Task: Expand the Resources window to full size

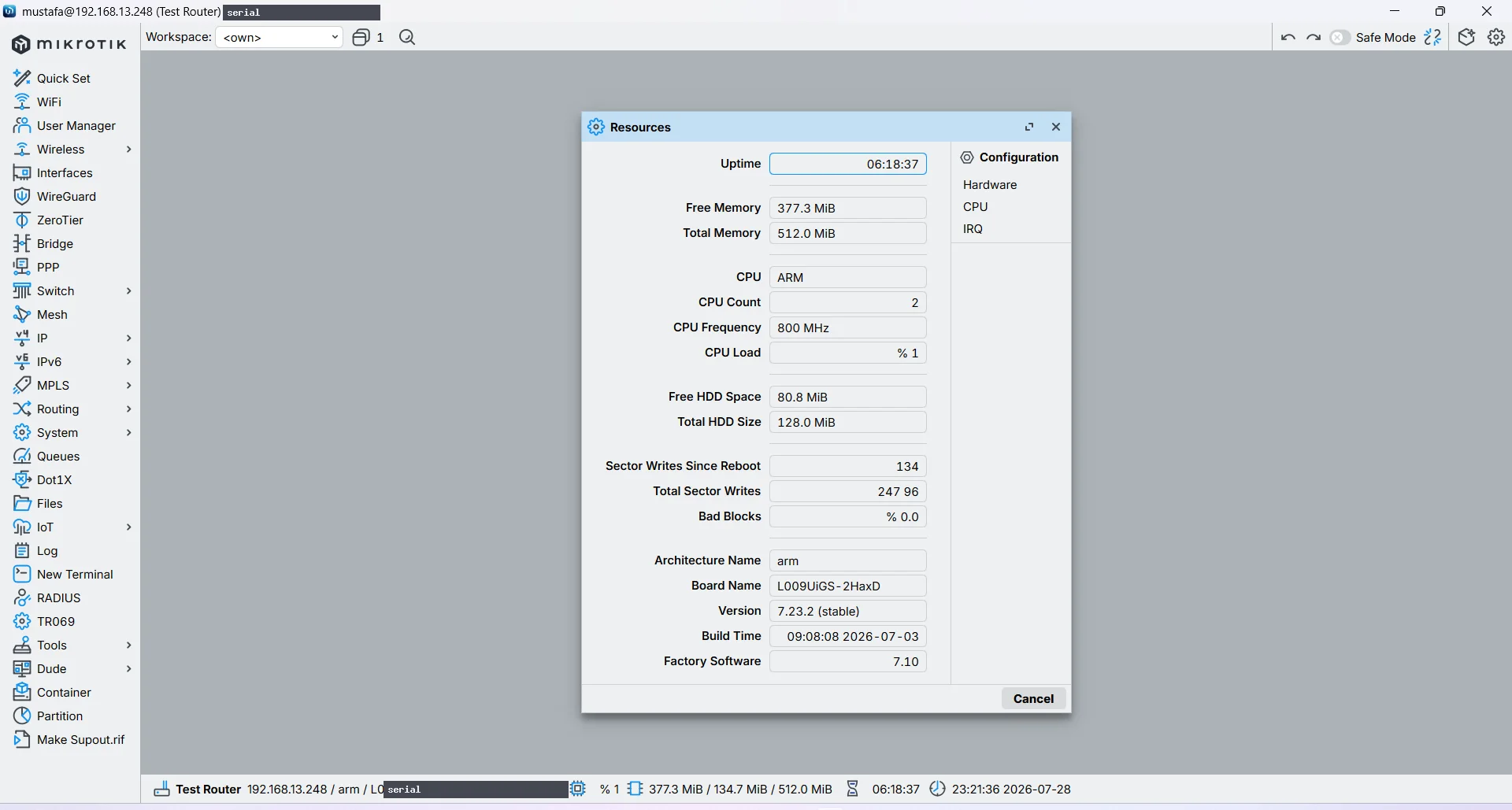Action: (x=1028, y=127)
